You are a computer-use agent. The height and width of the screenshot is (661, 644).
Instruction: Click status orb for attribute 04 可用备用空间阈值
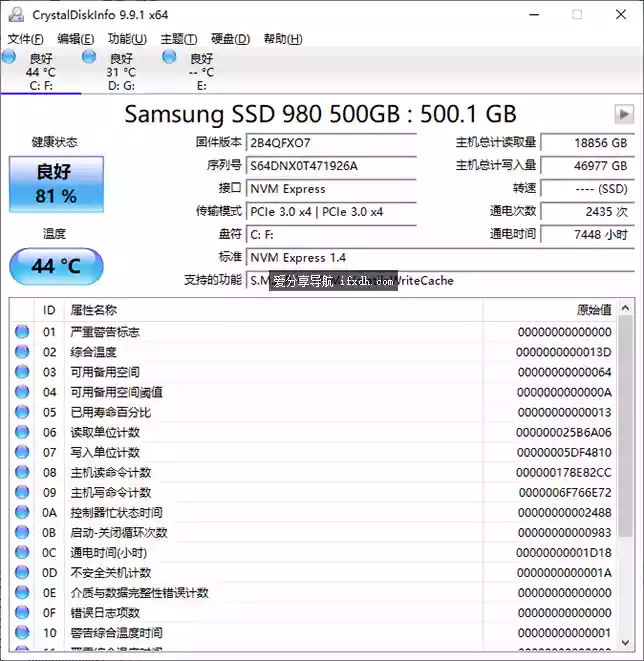[22, 392]
